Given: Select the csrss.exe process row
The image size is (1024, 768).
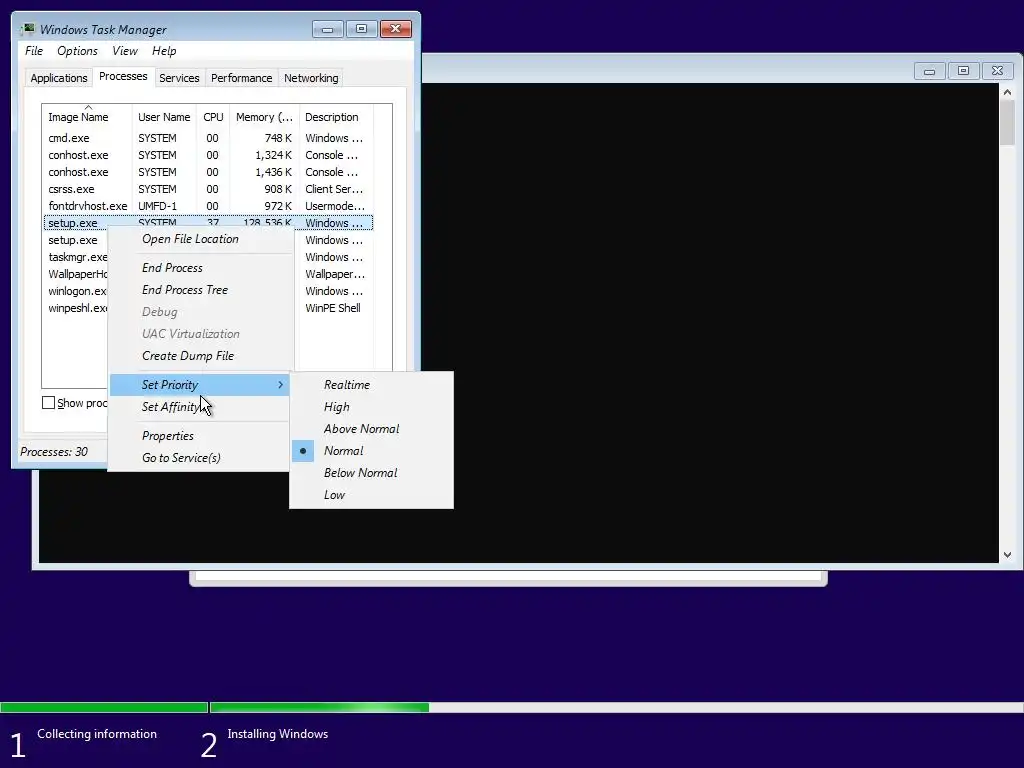Looking at the screenshot, I should point(208,189).
